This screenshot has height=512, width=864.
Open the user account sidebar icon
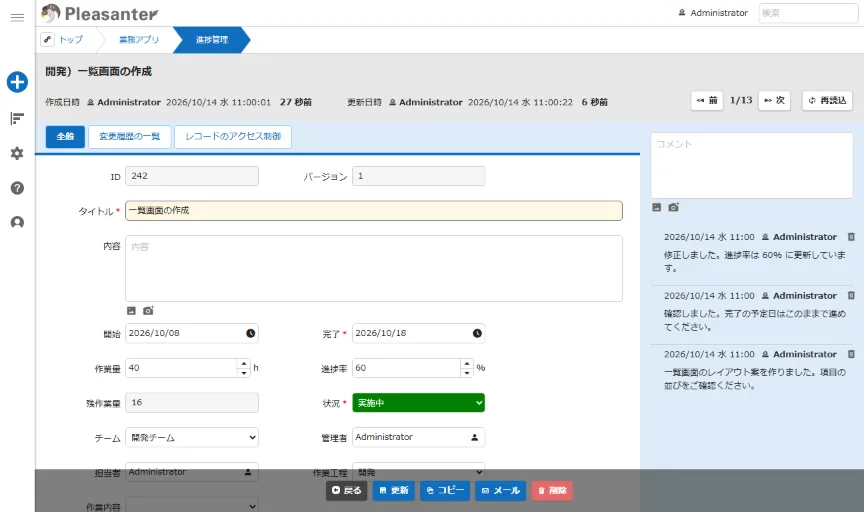point(17,223)
